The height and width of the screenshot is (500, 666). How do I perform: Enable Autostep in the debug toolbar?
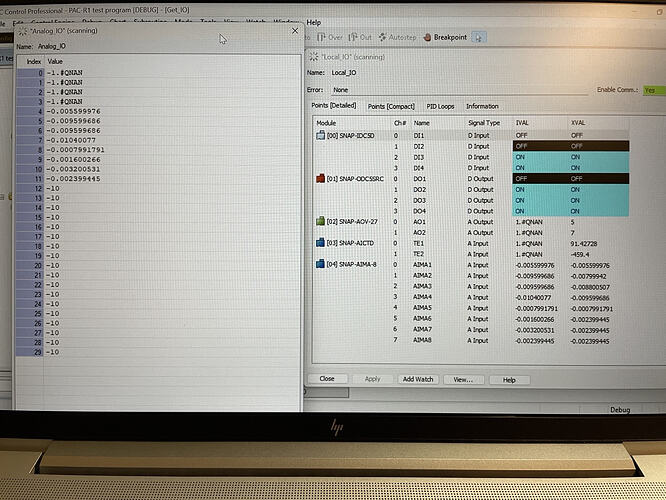(x=397, y=37)
